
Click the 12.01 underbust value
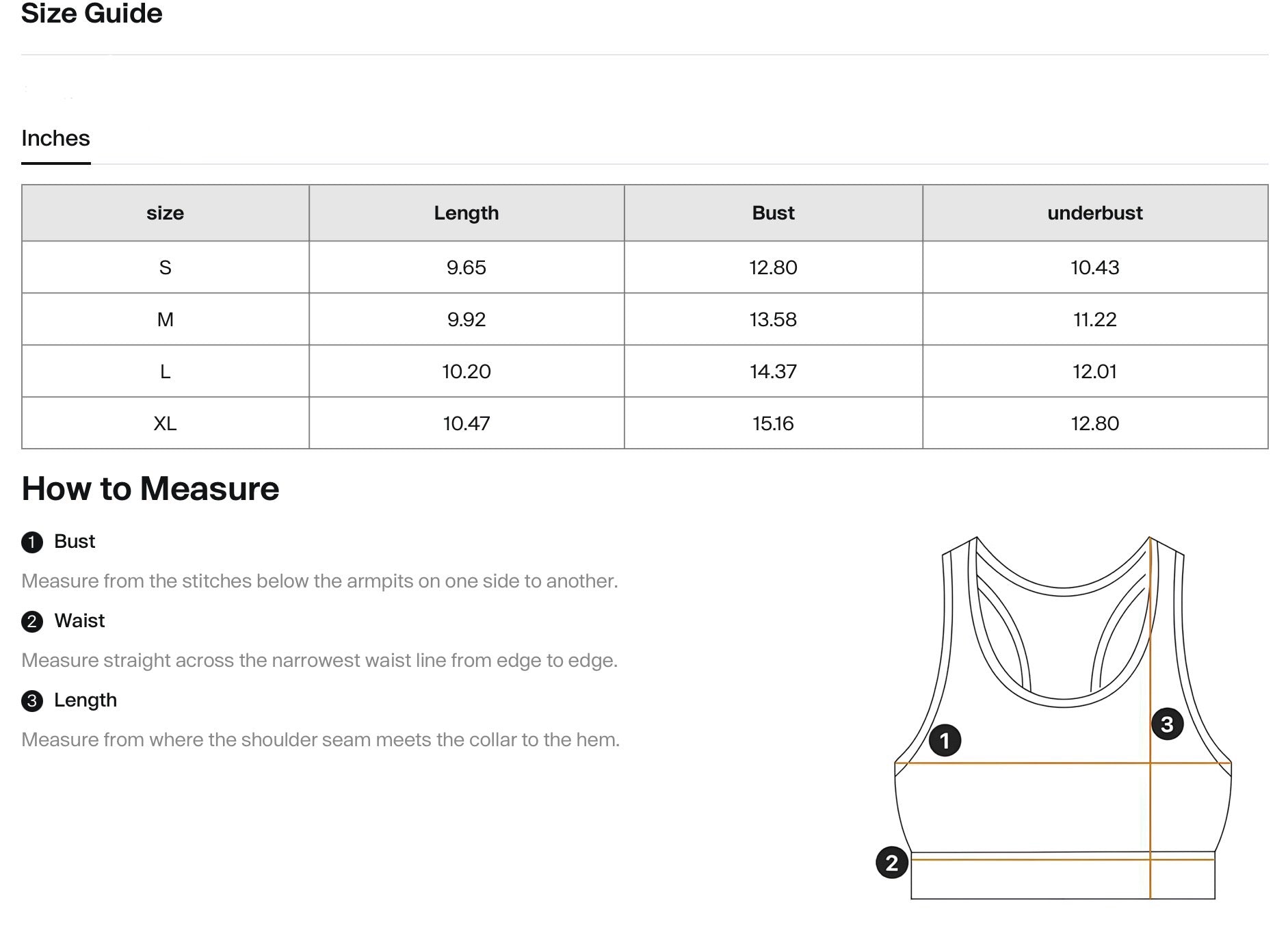[1095, 371]
